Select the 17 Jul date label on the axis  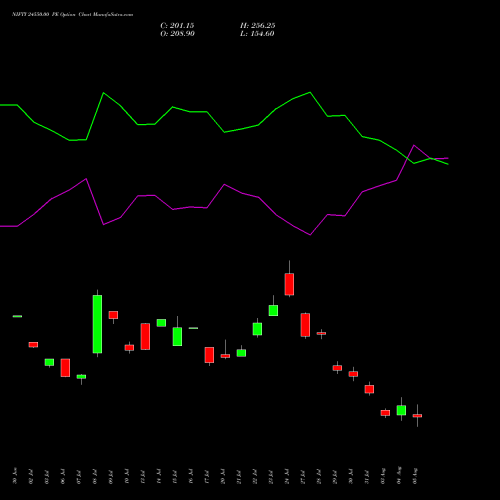tap(207, 477)
